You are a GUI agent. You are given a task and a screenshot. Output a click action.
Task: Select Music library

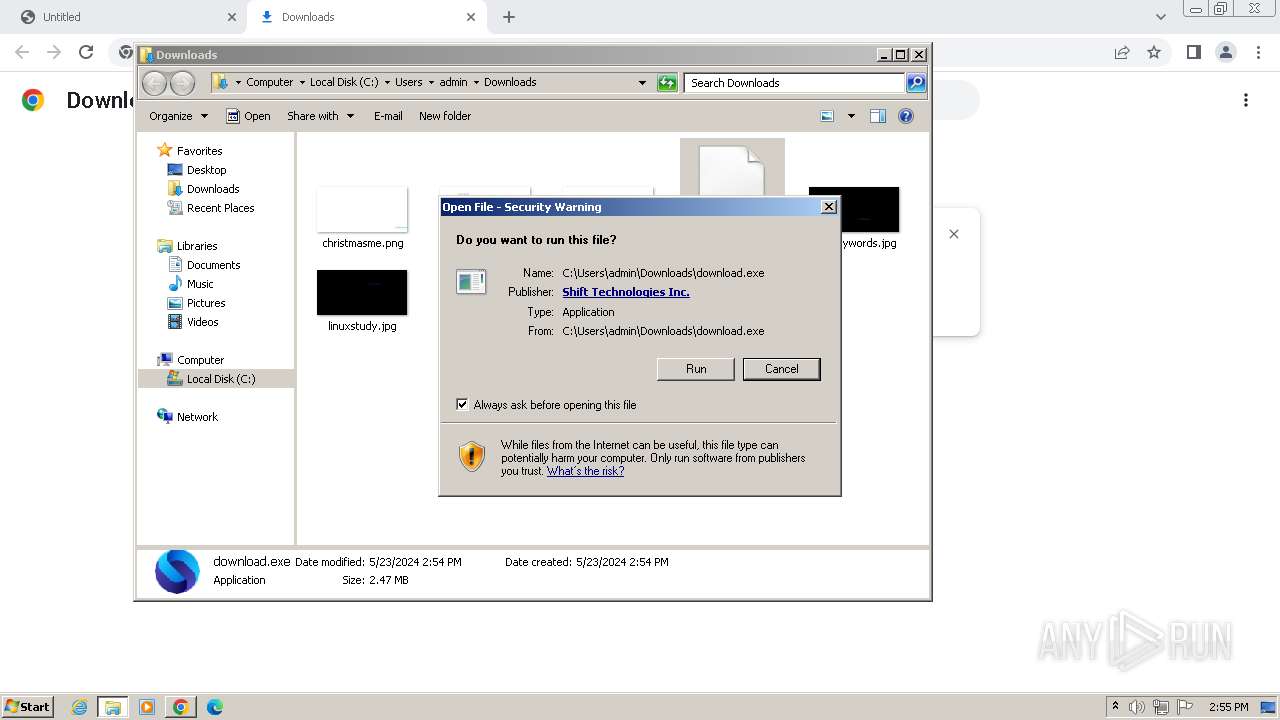pos(199,284)
